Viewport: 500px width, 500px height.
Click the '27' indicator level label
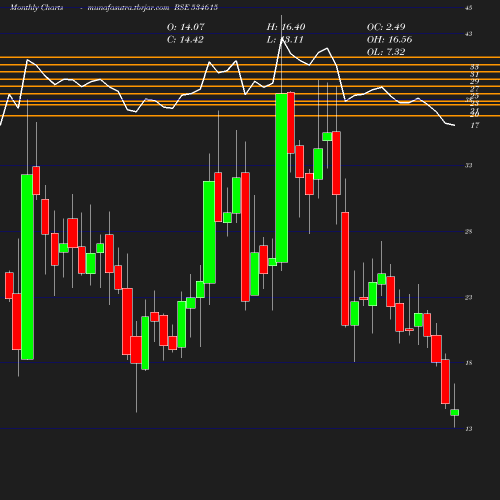click(475, 89)
